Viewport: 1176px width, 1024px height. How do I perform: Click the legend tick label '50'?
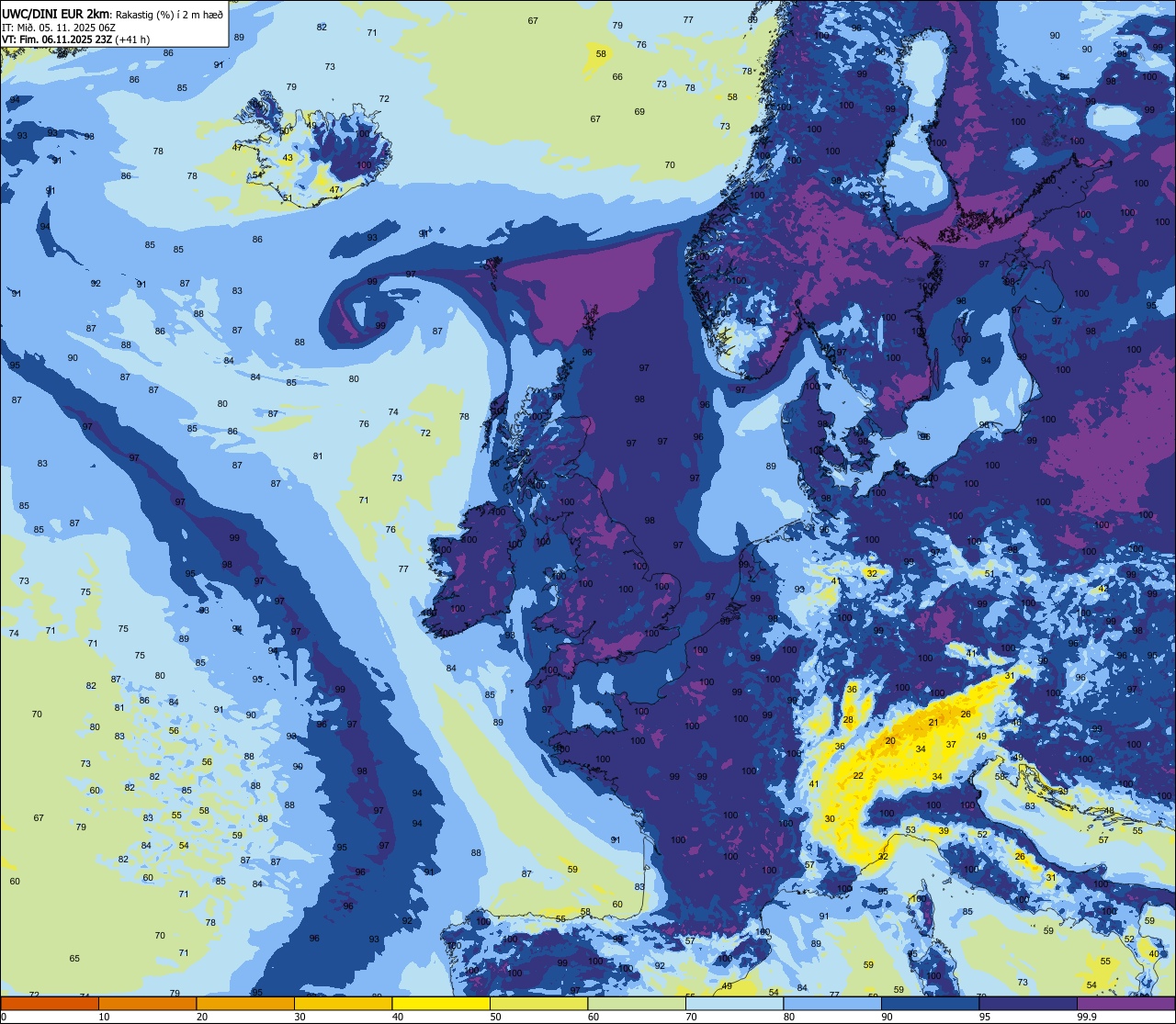tap(497, 1017)
